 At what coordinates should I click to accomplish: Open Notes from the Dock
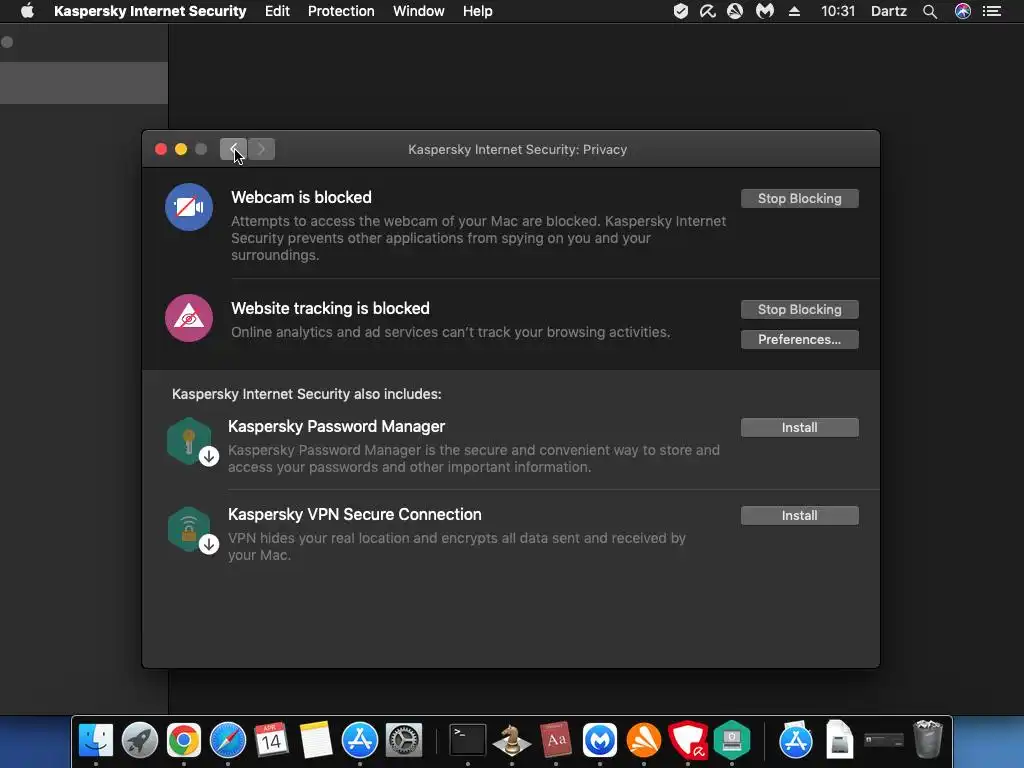click(x=316, y=741)
